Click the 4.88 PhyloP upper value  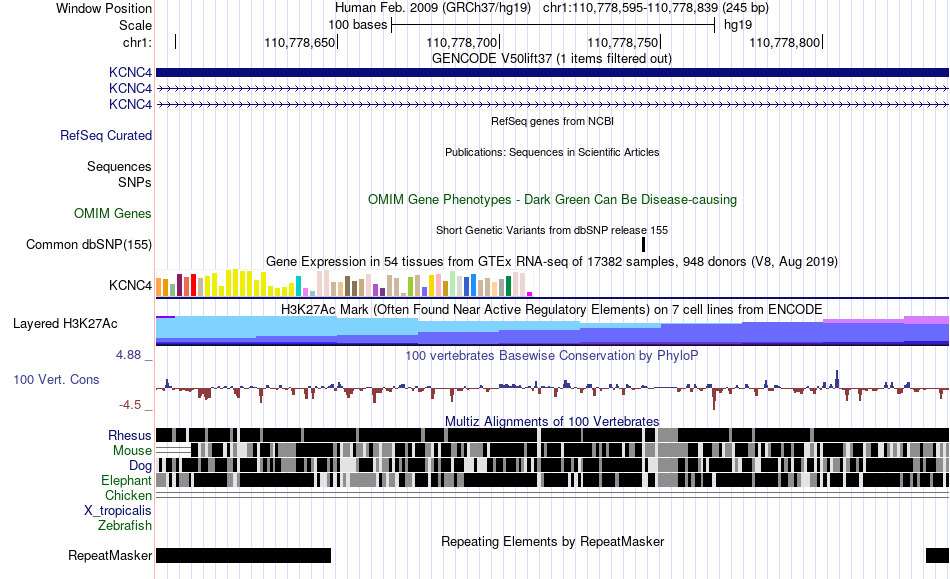[128, 355]
